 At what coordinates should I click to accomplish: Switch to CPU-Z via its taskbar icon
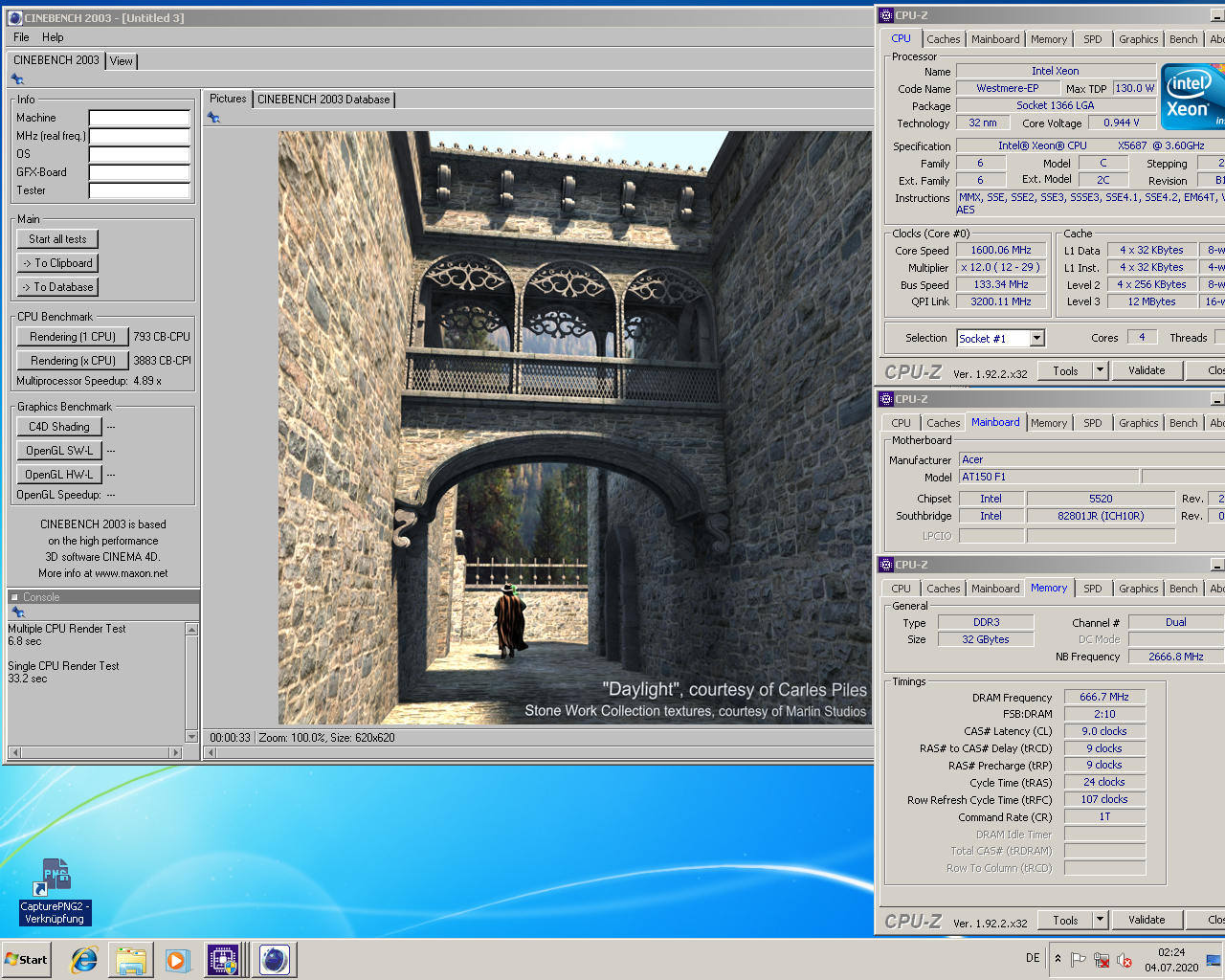(x=223, y=960)
